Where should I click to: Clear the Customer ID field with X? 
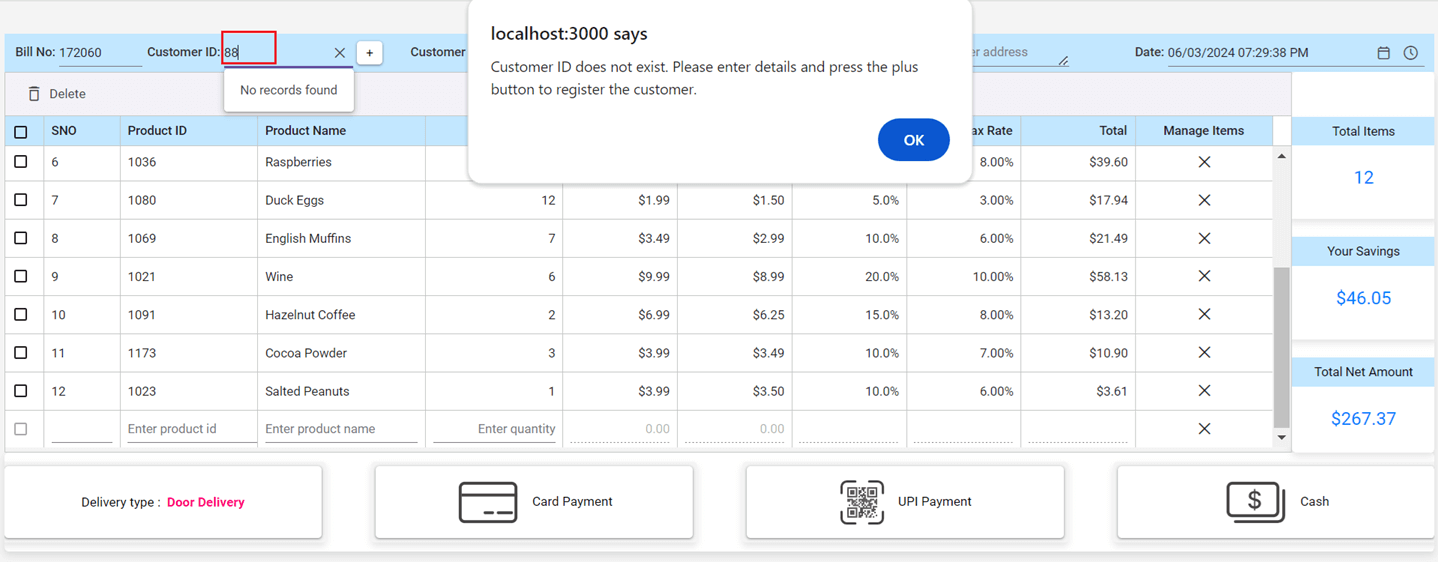click(x=340, y=53)
